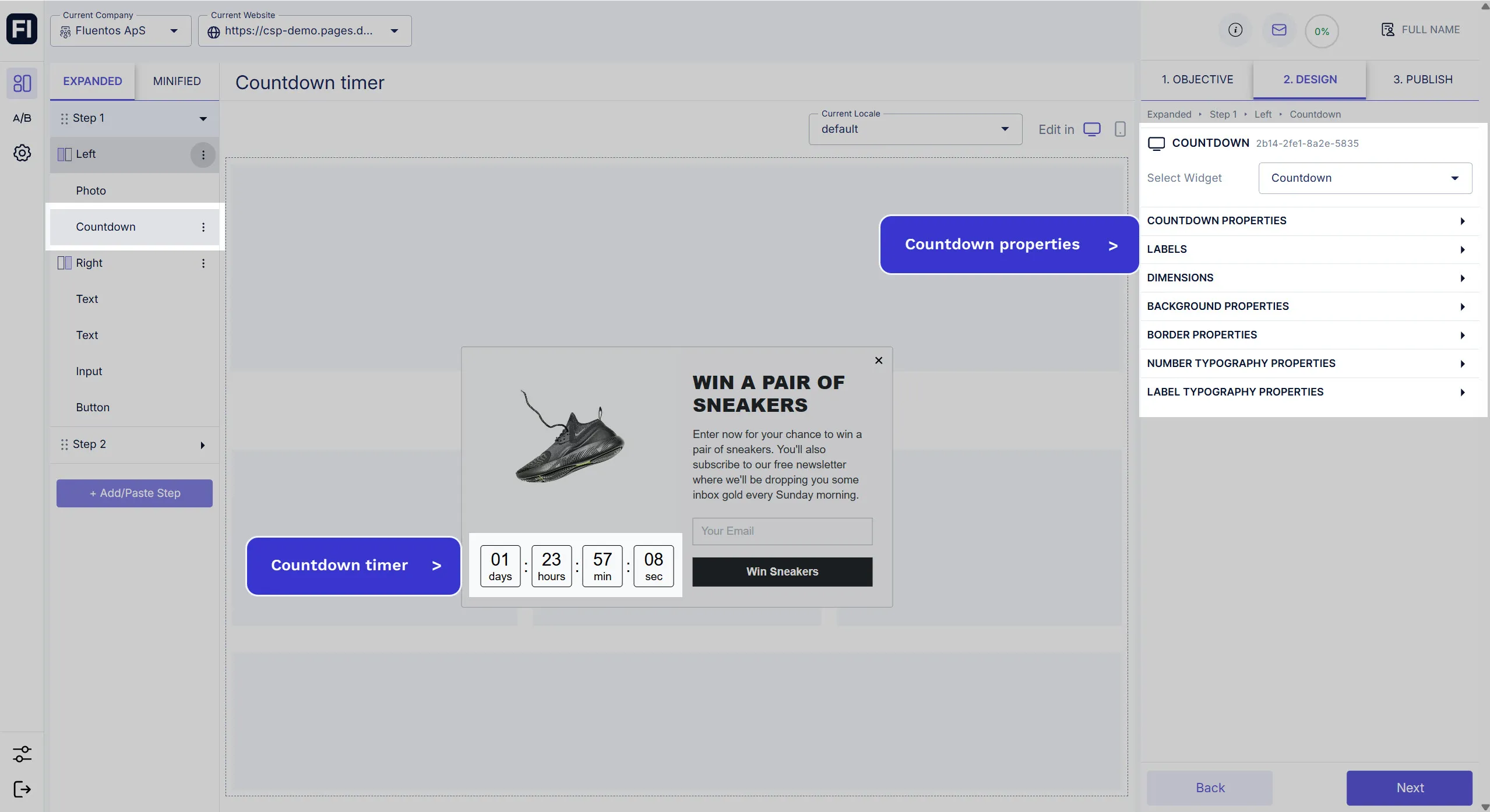1490x812 pixels.
Task: Open the Select Widget dropdown
Action: point(1364,178)
